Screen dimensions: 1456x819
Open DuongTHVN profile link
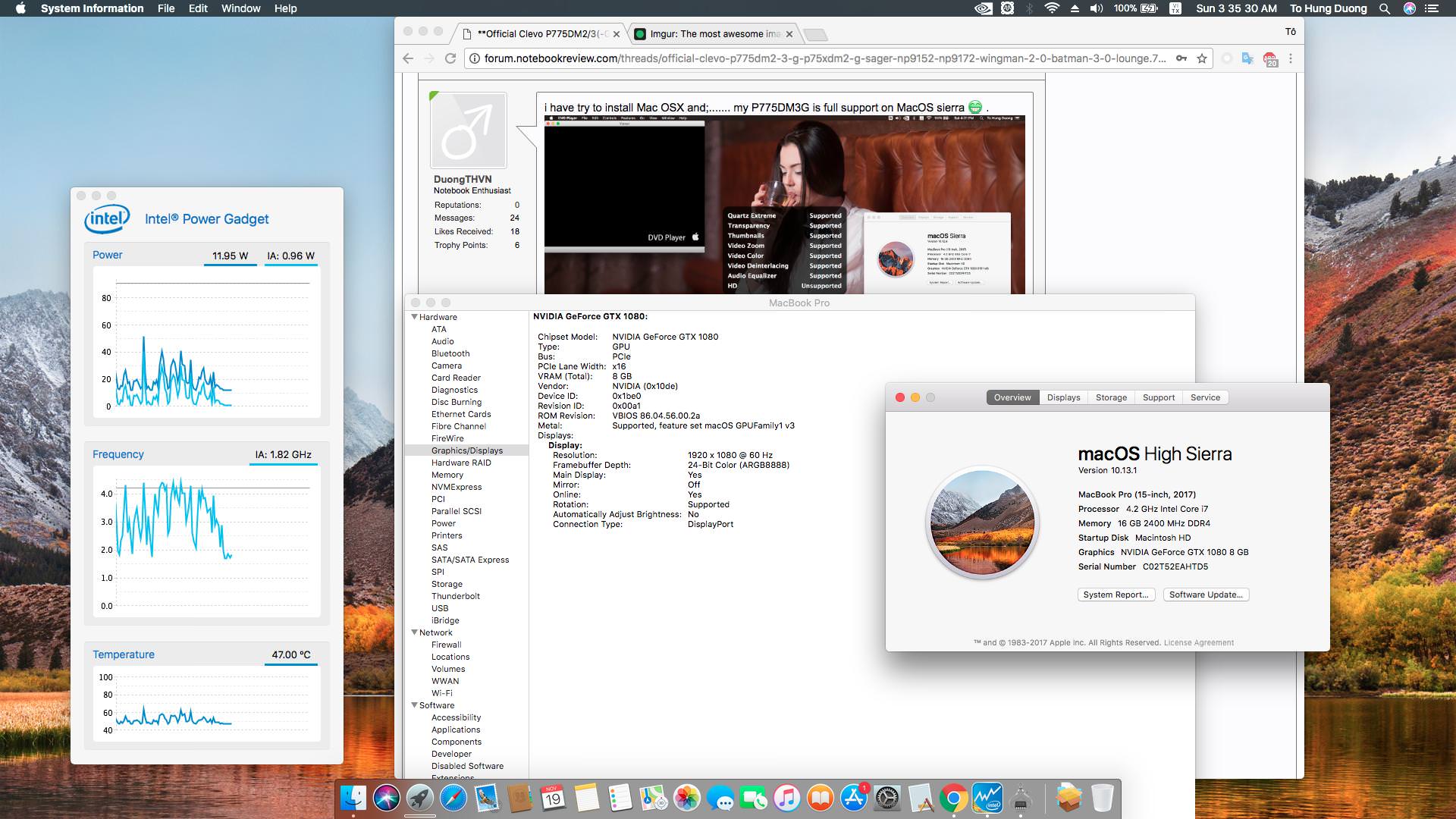pyautogui.click(x=463, y=179)
